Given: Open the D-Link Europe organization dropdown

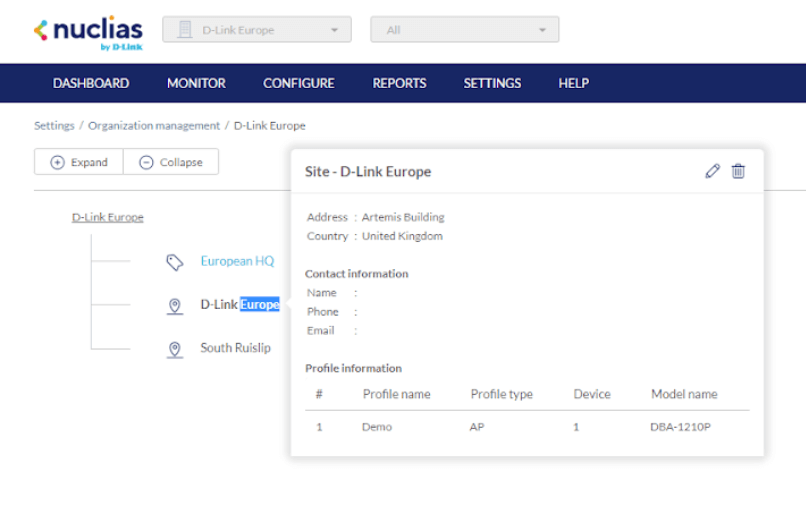Looking at the screenshot, I should pyautogui.click(x=257, y=30).
